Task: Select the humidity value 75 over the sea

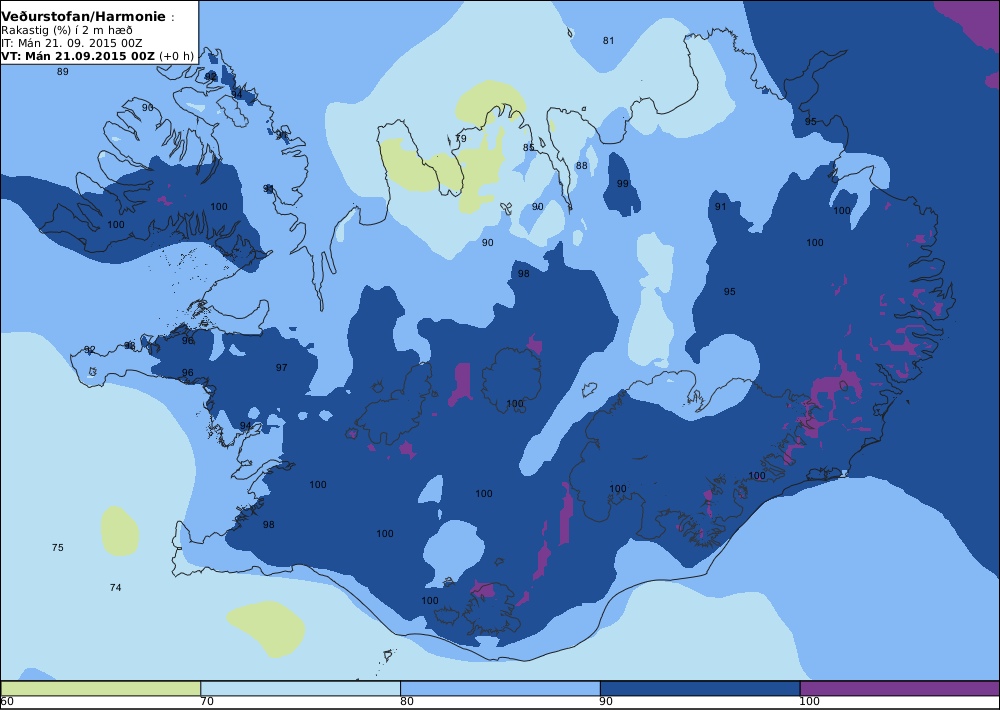Action: pyautogui.click(x=57, y=547)
